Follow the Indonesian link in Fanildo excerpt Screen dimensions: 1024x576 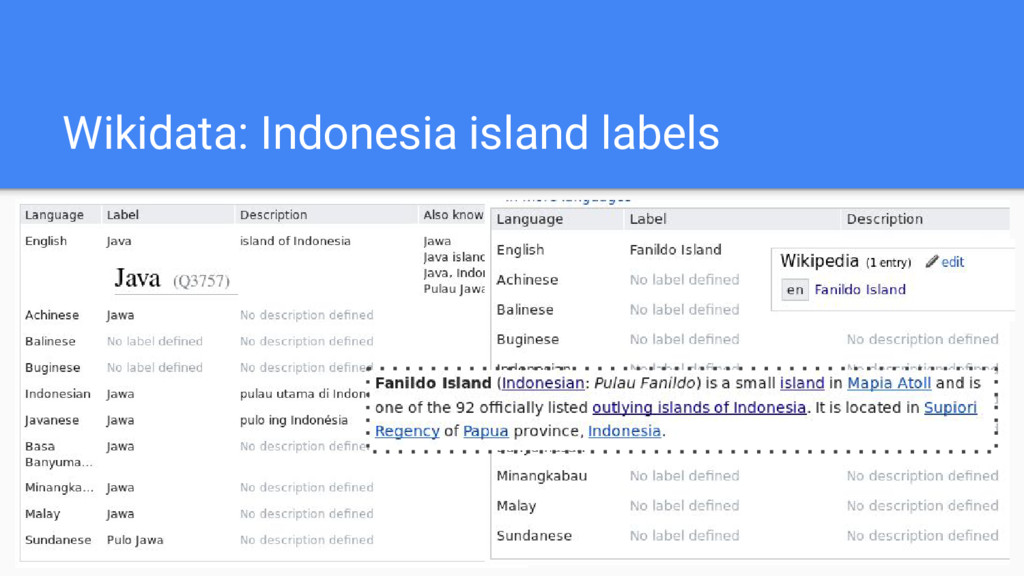pyautogui.click(x=543, y=383)
